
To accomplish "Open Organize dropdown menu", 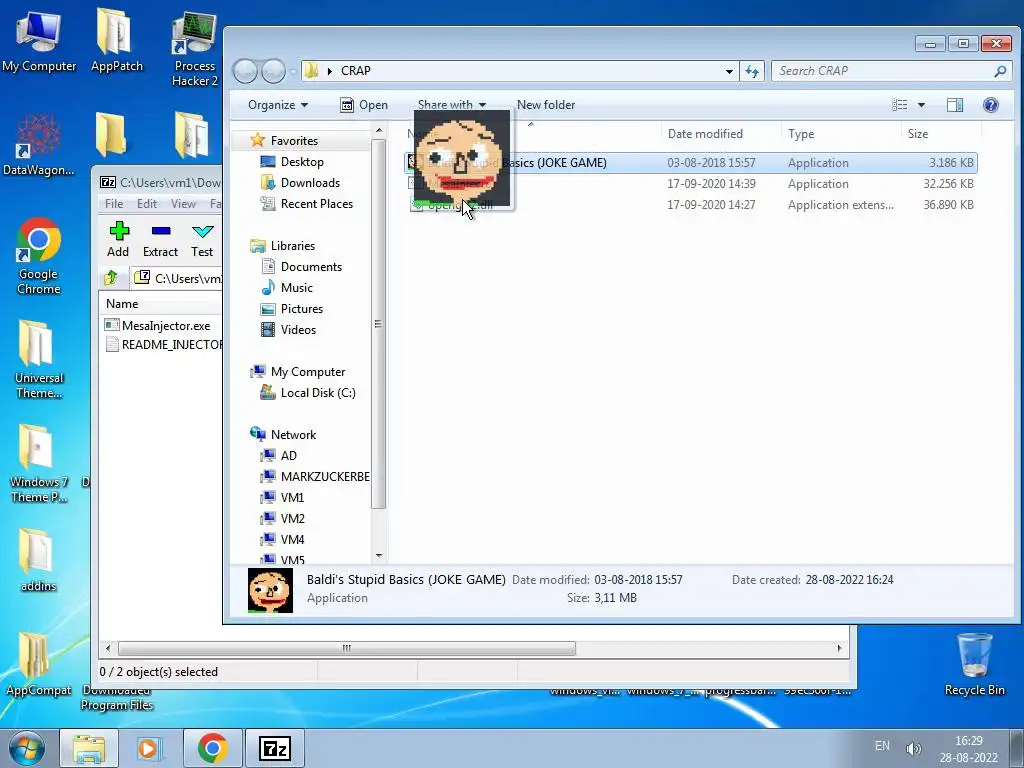I will click(278, 104).
